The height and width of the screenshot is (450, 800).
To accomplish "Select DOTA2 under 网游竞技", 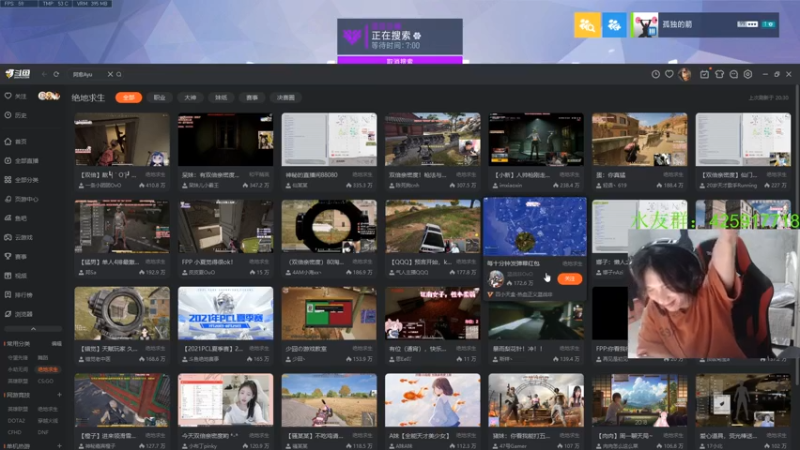I will (x=16, y=421).
